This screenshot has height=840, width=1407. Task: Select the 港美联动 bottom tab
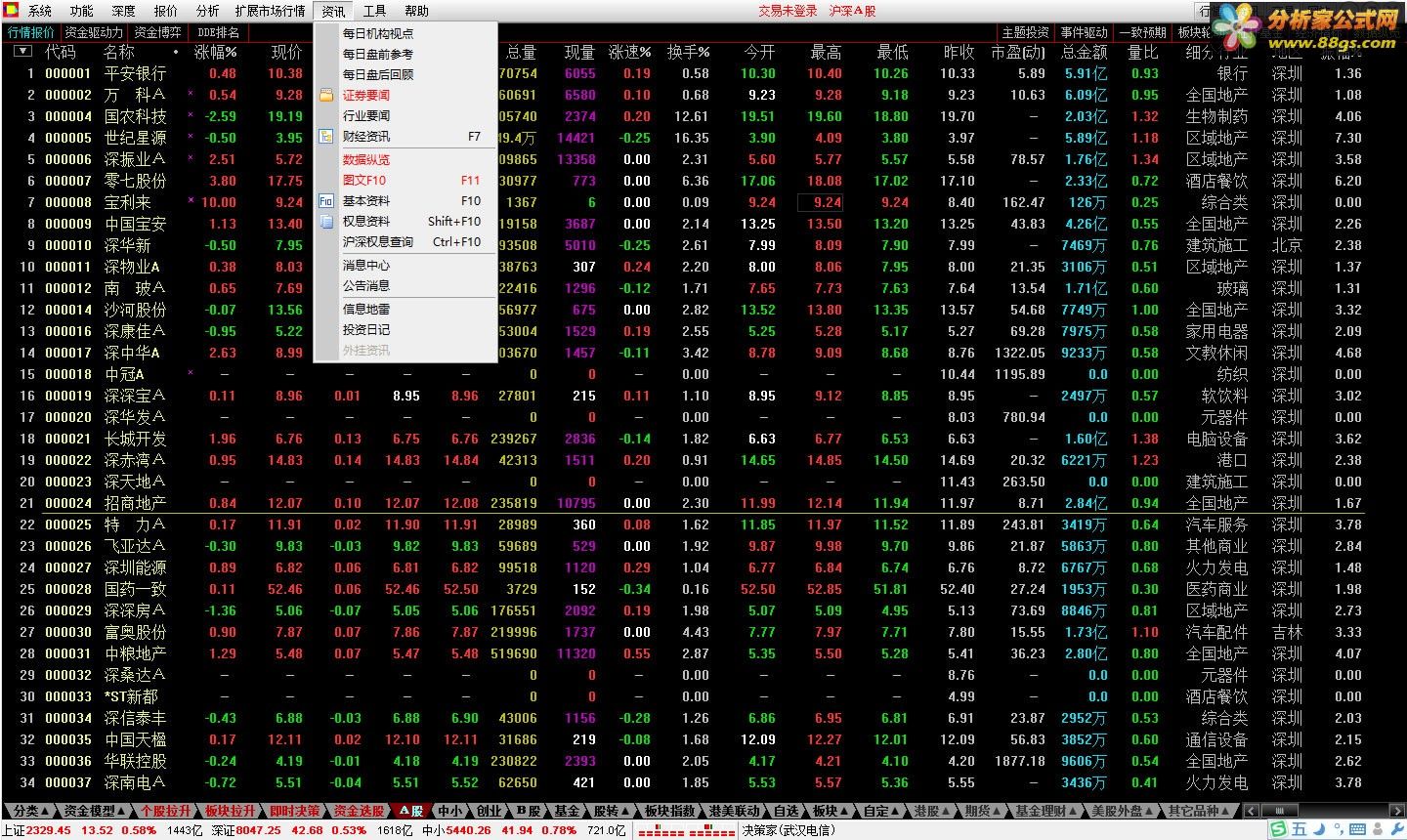[x=735, y=811]
